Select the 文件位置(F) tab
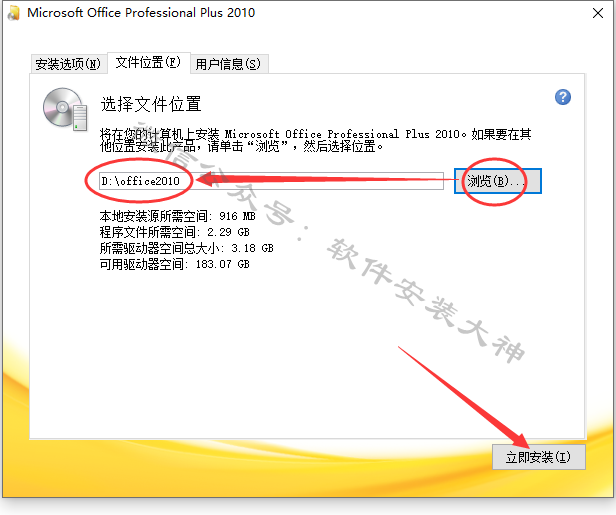 click(x=148, y=62)
